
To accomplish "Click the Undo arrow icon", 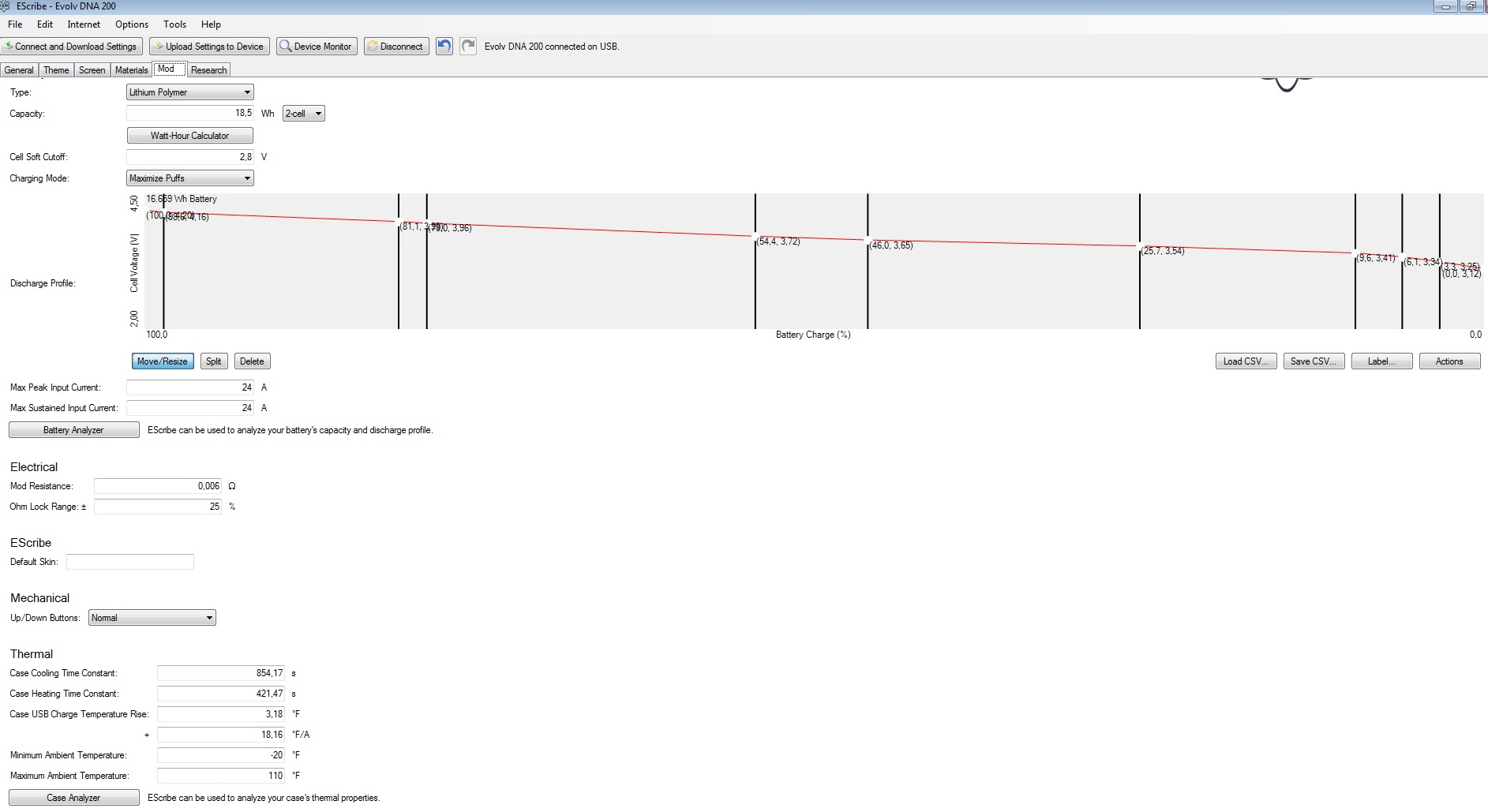I will [x=444, y=46].
